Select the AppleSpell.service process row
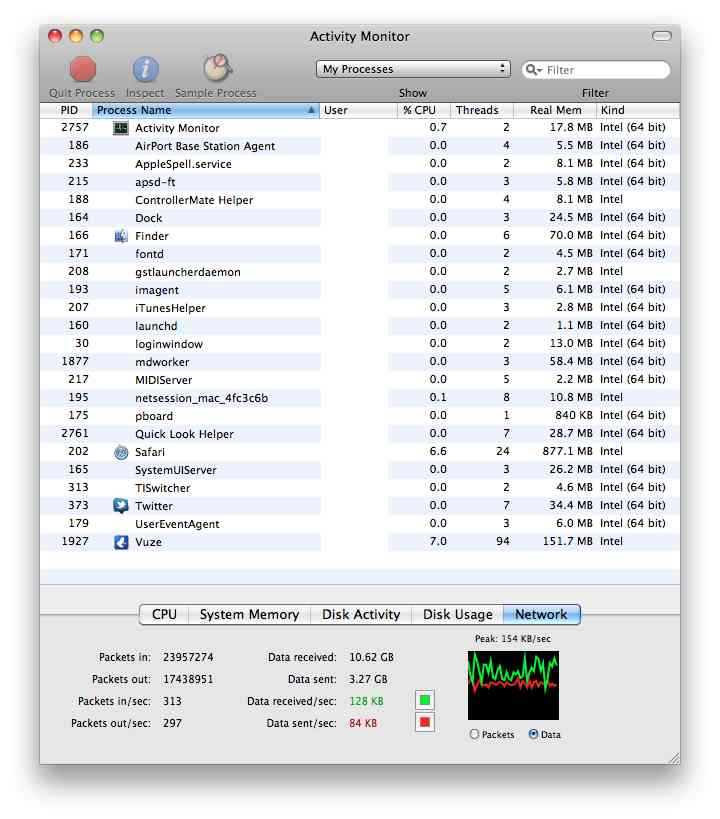The height and width of the screenshot is (819, 720). tap(360, 164)
